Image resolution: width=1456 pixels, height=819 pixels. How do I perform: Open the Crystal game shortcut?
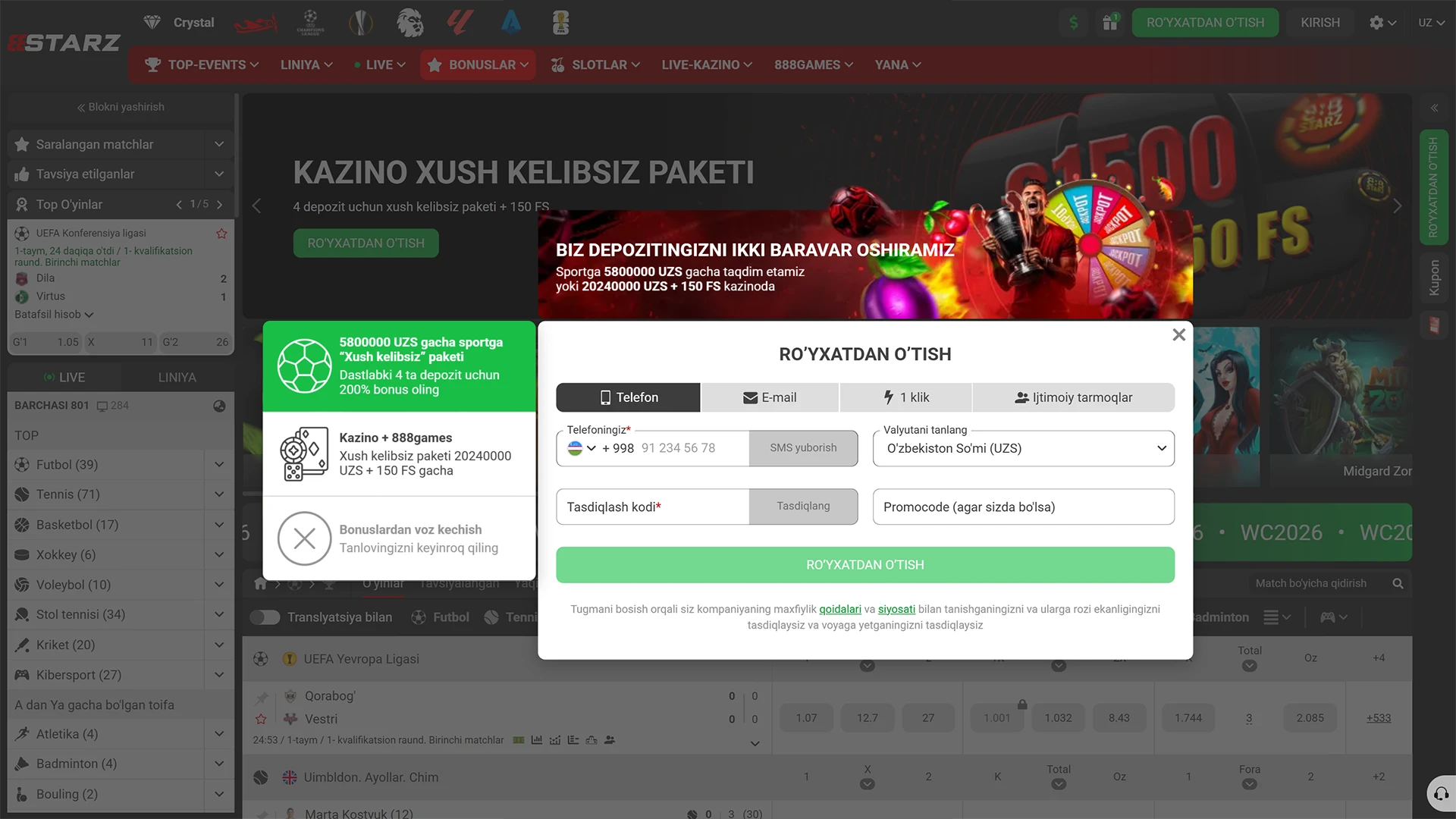point(179,23)
